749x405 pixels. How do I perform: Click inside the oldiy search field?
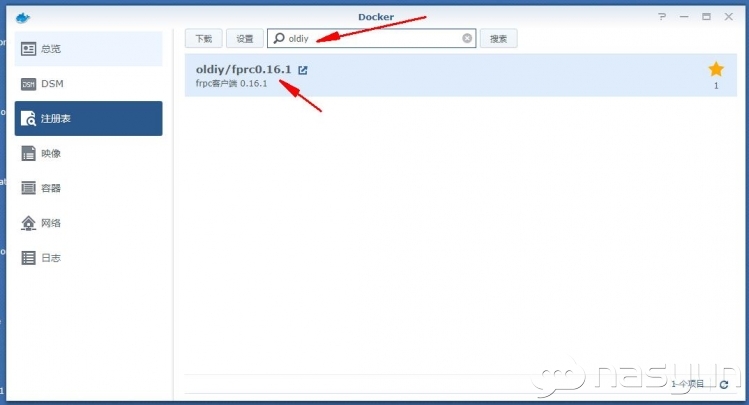[372, 38]
